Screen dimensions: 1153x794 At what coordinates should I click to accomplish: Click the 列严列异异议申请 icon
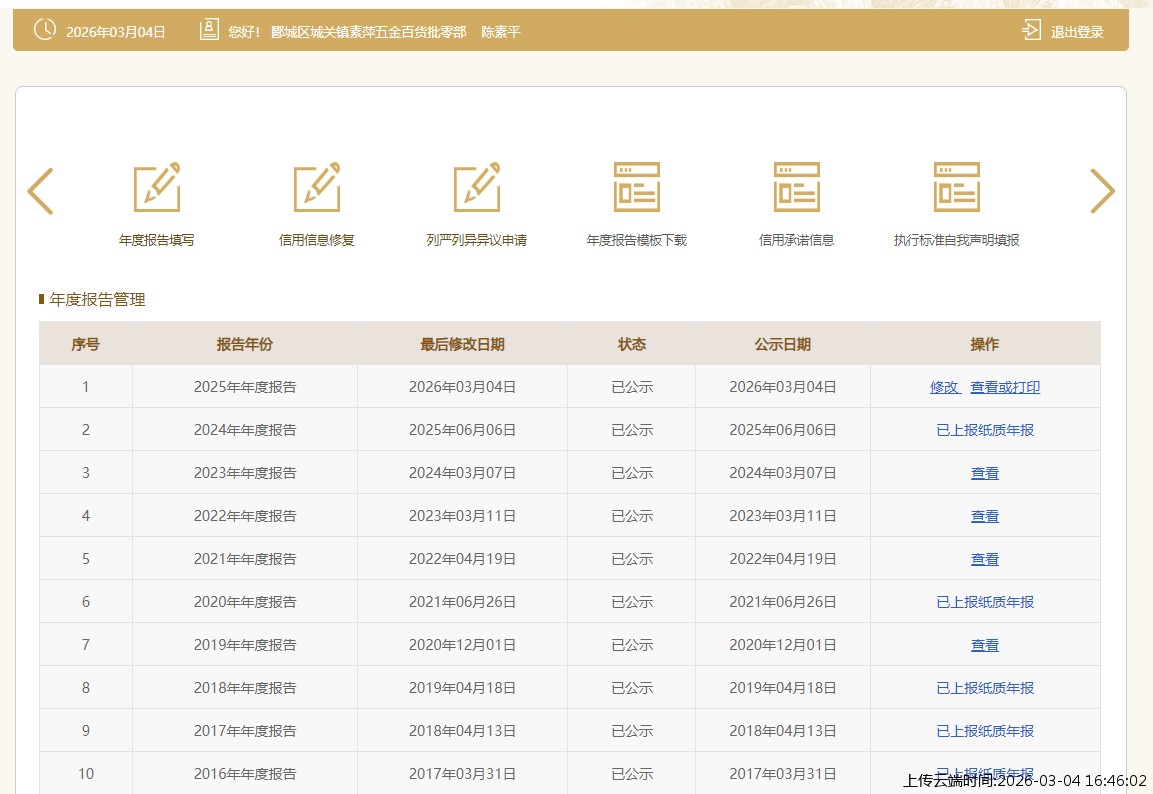point(477,187)
